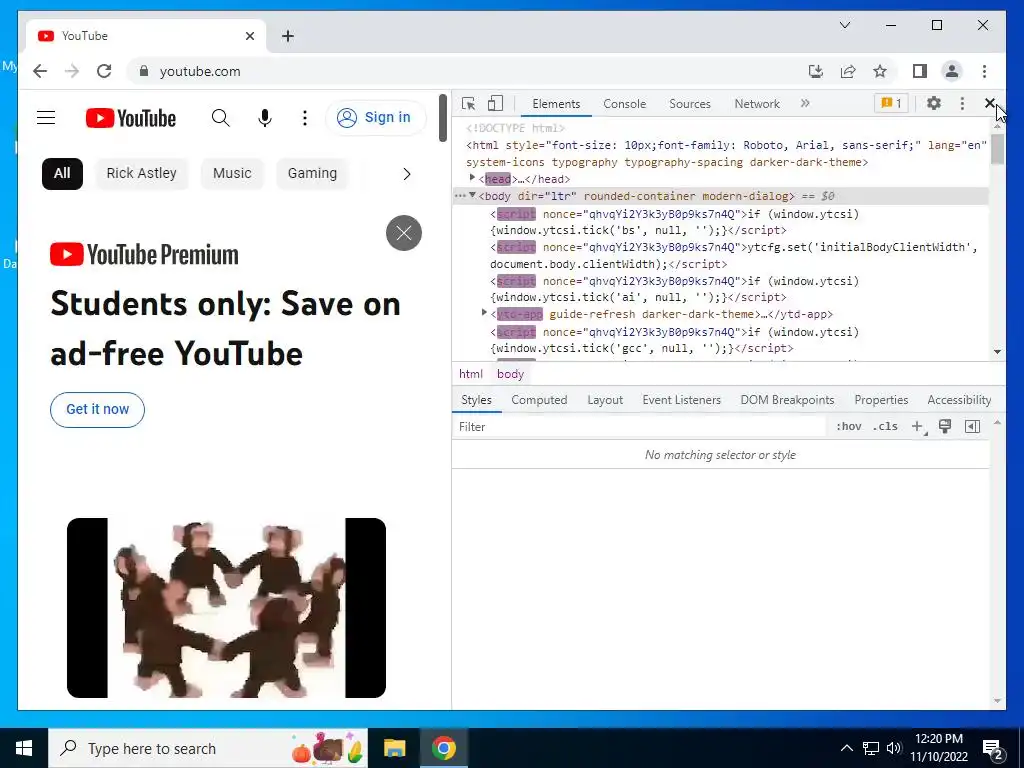Show next category chips arrow

coord(406,174)
